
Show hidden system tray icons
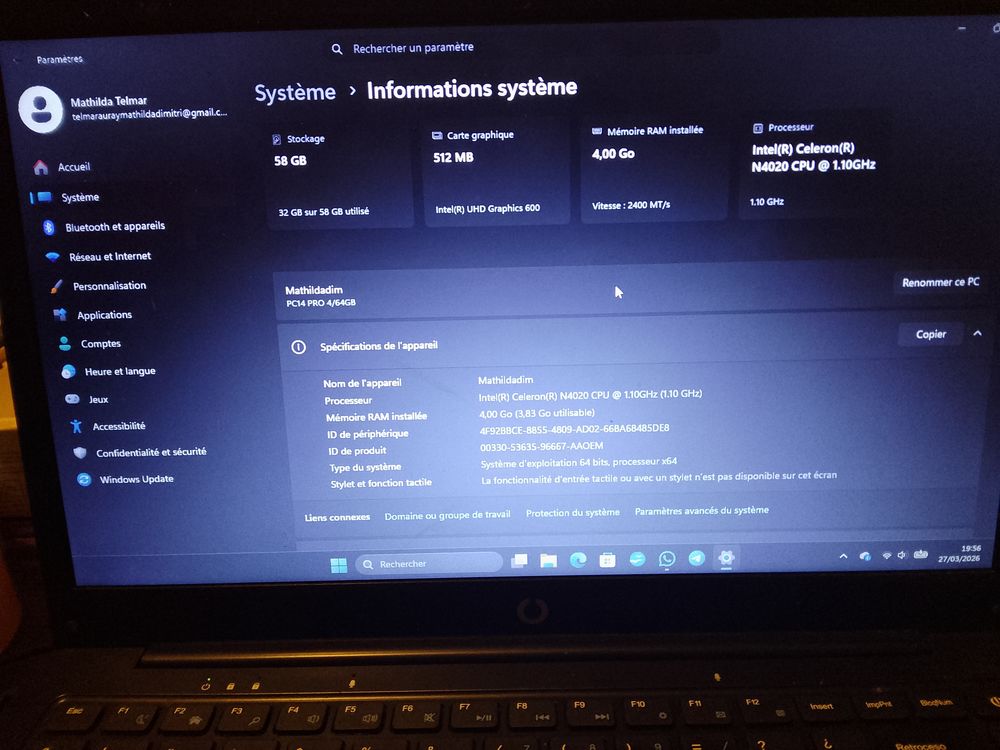click(843, 556)
